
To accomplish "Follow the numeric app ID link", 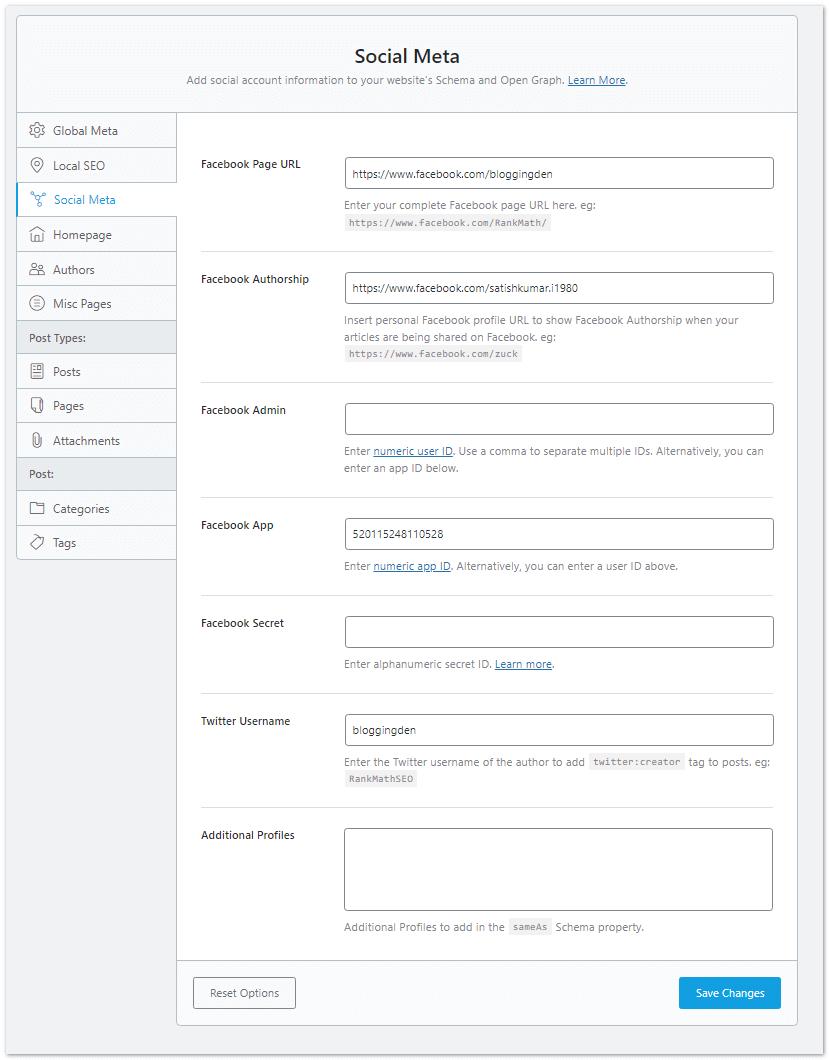I will (x=411, y=567).
